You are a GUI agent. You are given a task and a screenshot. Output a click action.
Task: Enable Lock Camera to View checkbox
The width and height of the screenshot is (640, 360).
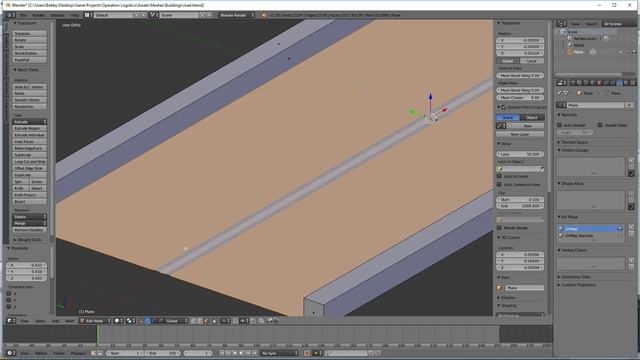point(499,184)
